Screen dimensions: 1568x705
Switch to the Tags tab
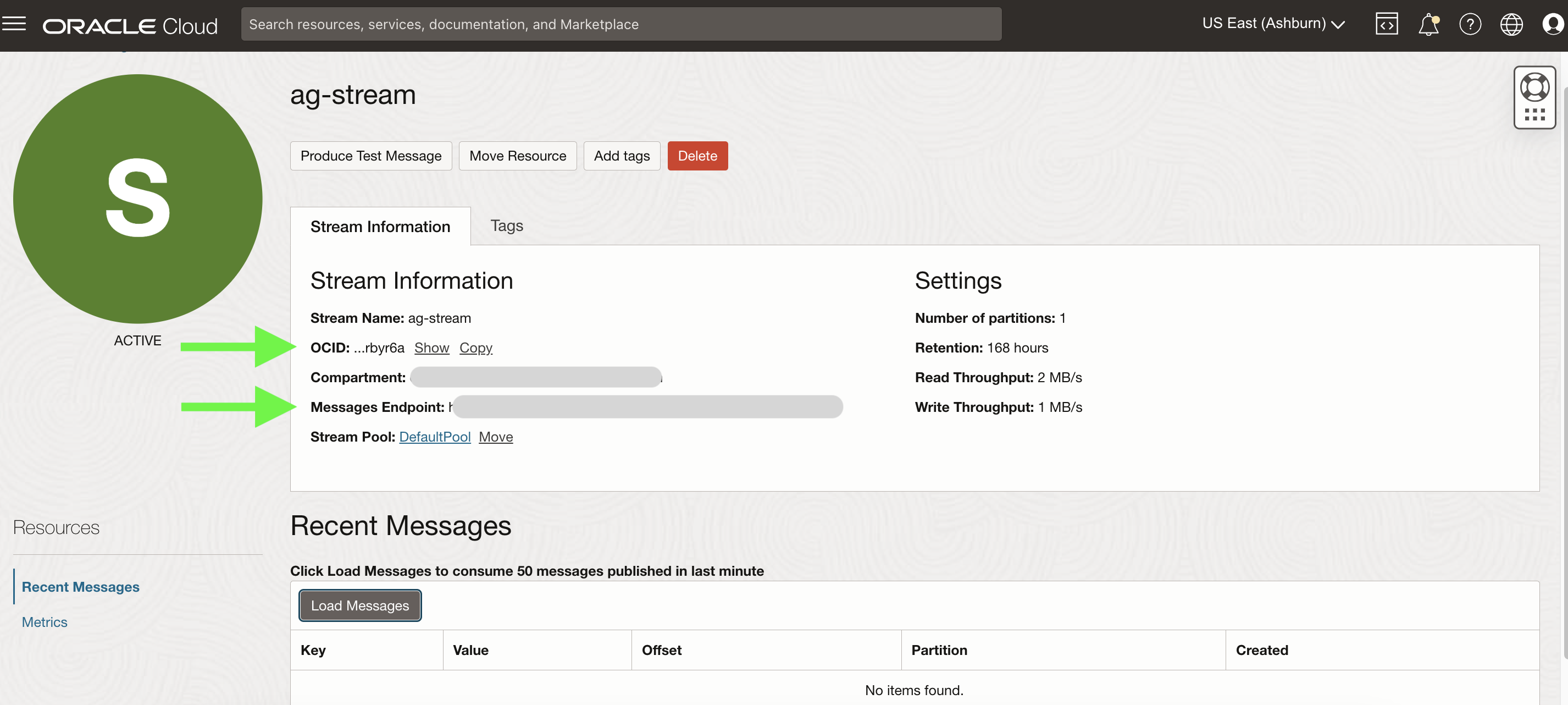pyautogui.click(x=506, y=225)
